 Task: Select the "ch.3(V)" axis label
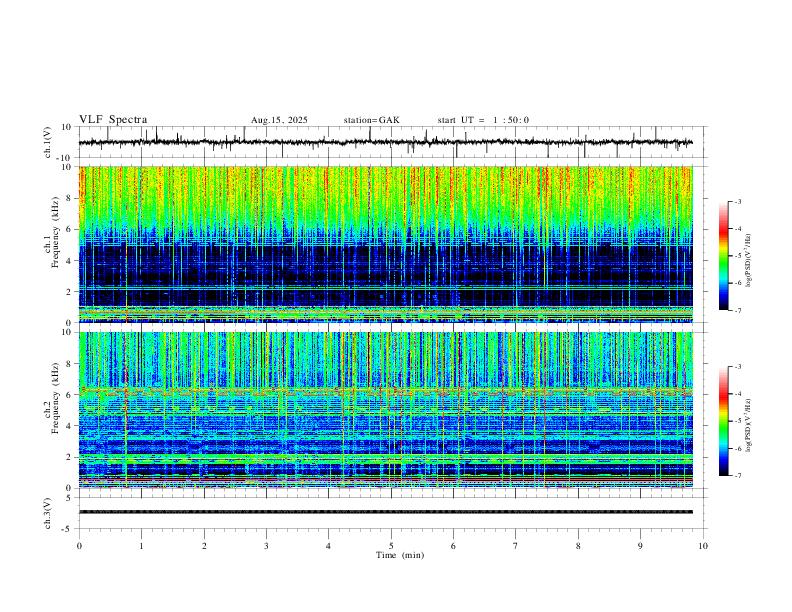tap(48, 513)
